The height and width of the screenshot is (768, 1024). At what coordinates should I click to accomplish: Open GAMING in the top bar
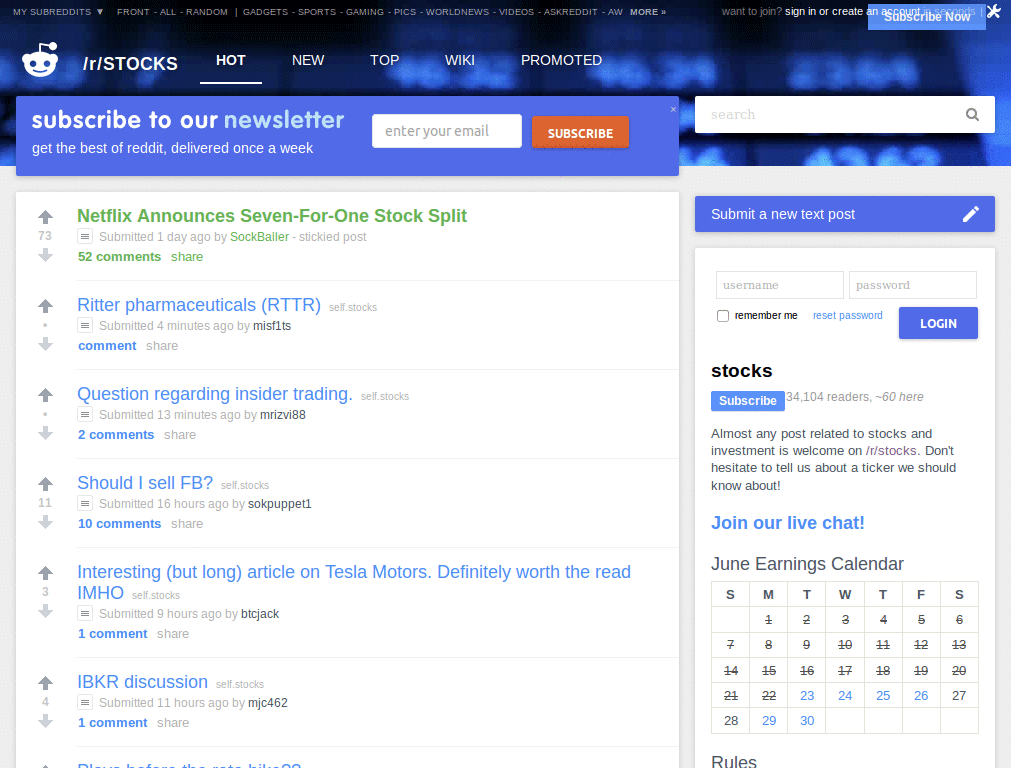tap(365, 12)
